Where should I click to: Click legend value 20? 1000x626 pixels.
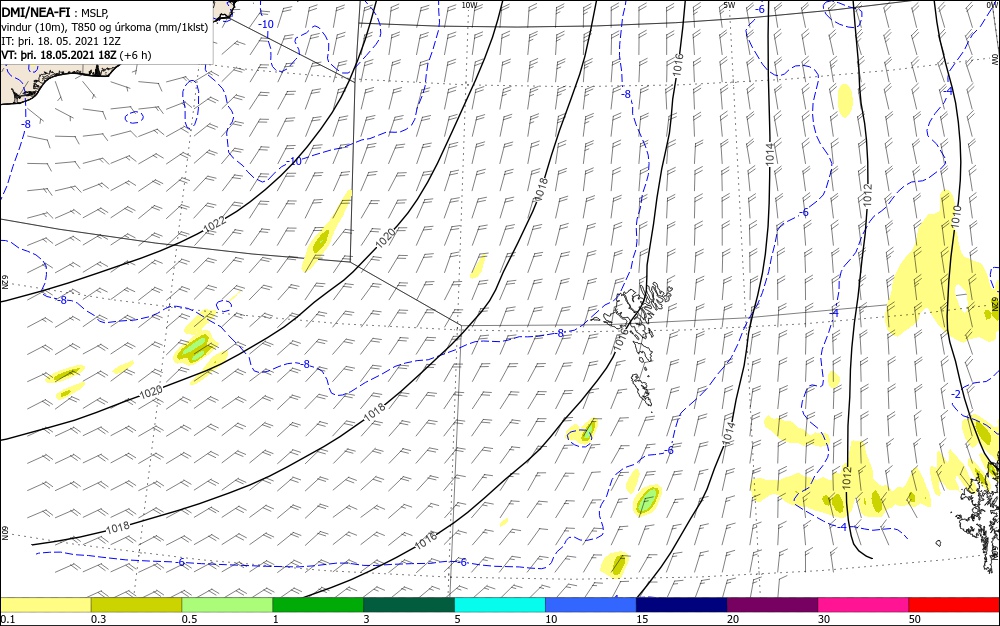pos(733,619)
